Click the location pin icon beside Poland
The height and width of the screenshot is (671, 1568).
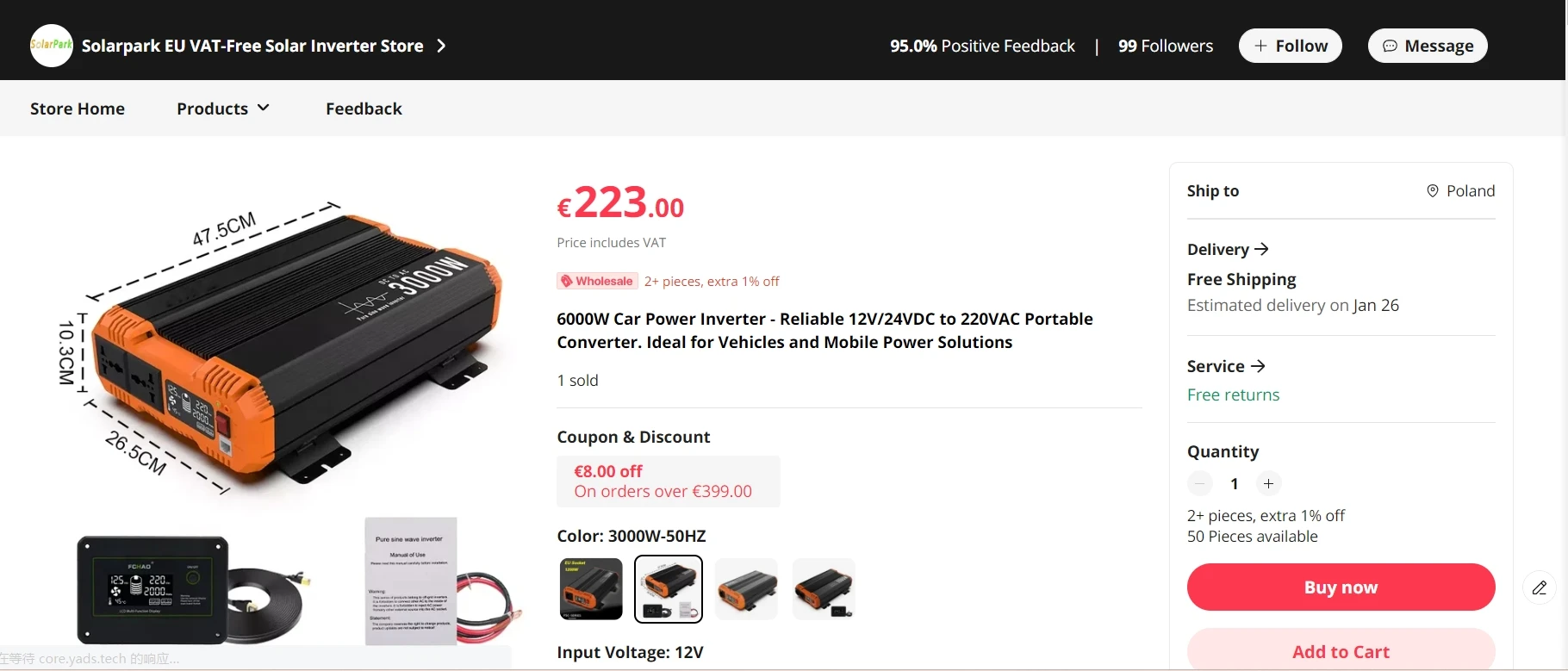pos(1433,191)
